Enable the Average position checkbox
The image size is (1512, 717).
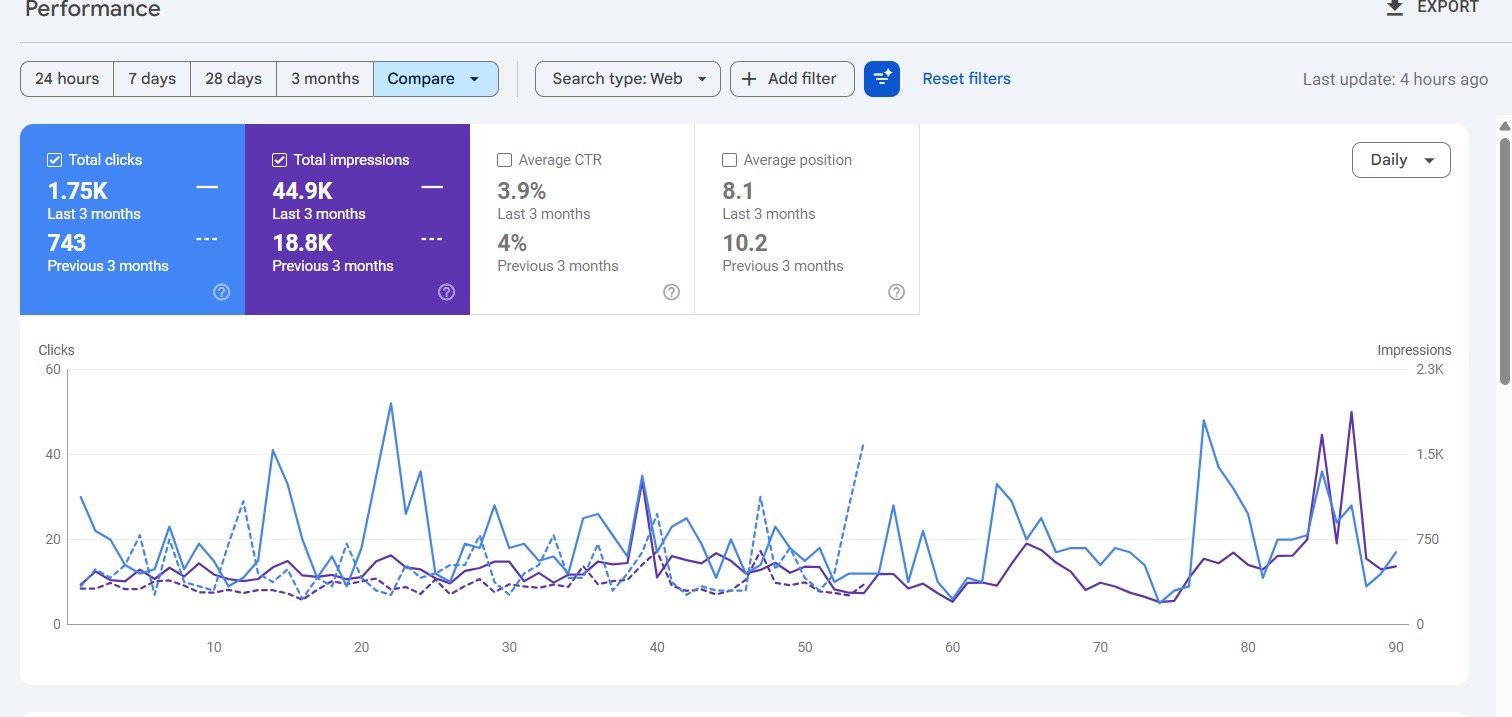(730, 160)
